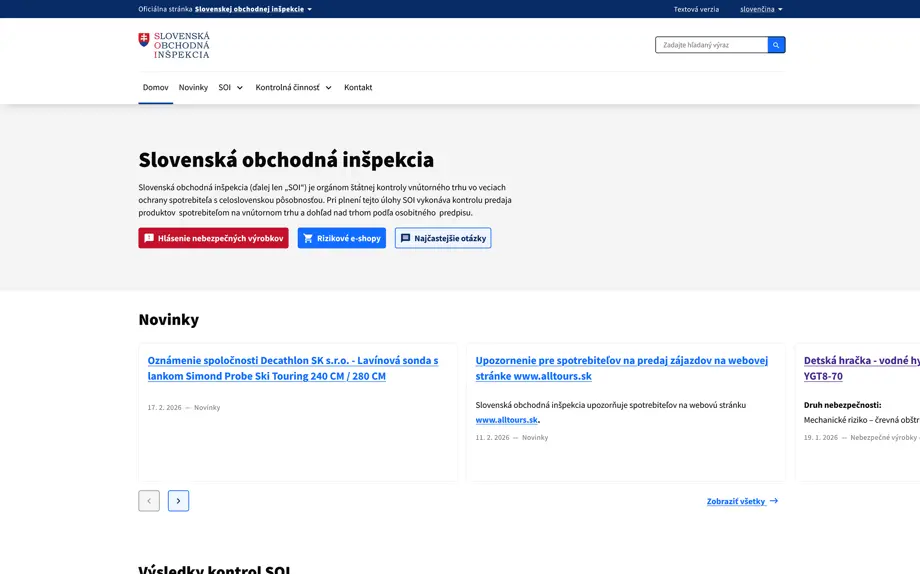920x574 pixels.
Task: Open the Domov menu item
Action: (155, 87)
